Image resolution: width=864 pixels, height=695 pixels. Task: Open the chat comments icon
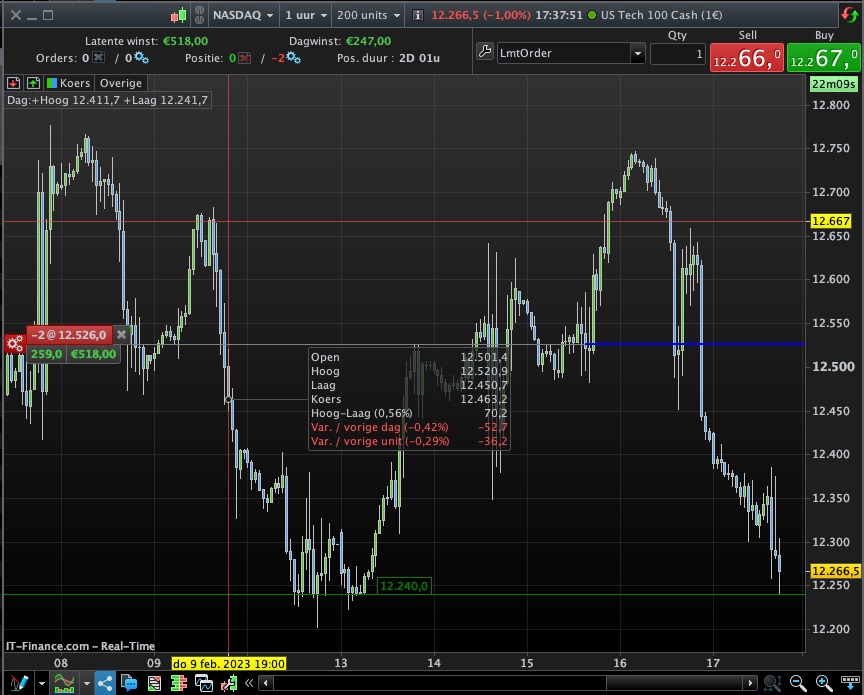(x=129, y=683)
